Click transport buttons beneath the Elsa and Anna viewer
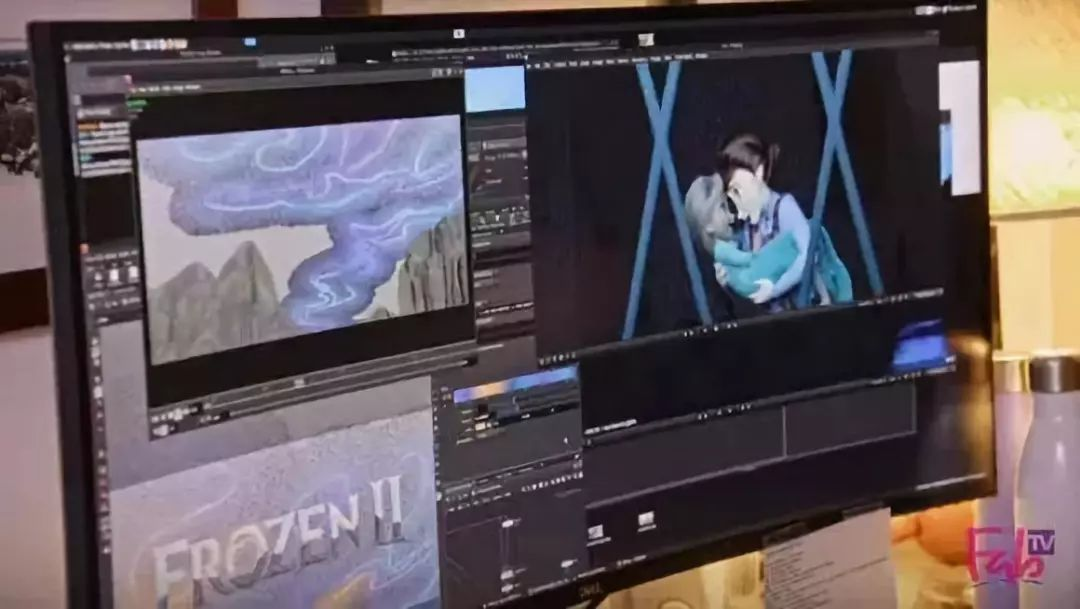The width and height of the screenshot is (1080, 609). 713,329
